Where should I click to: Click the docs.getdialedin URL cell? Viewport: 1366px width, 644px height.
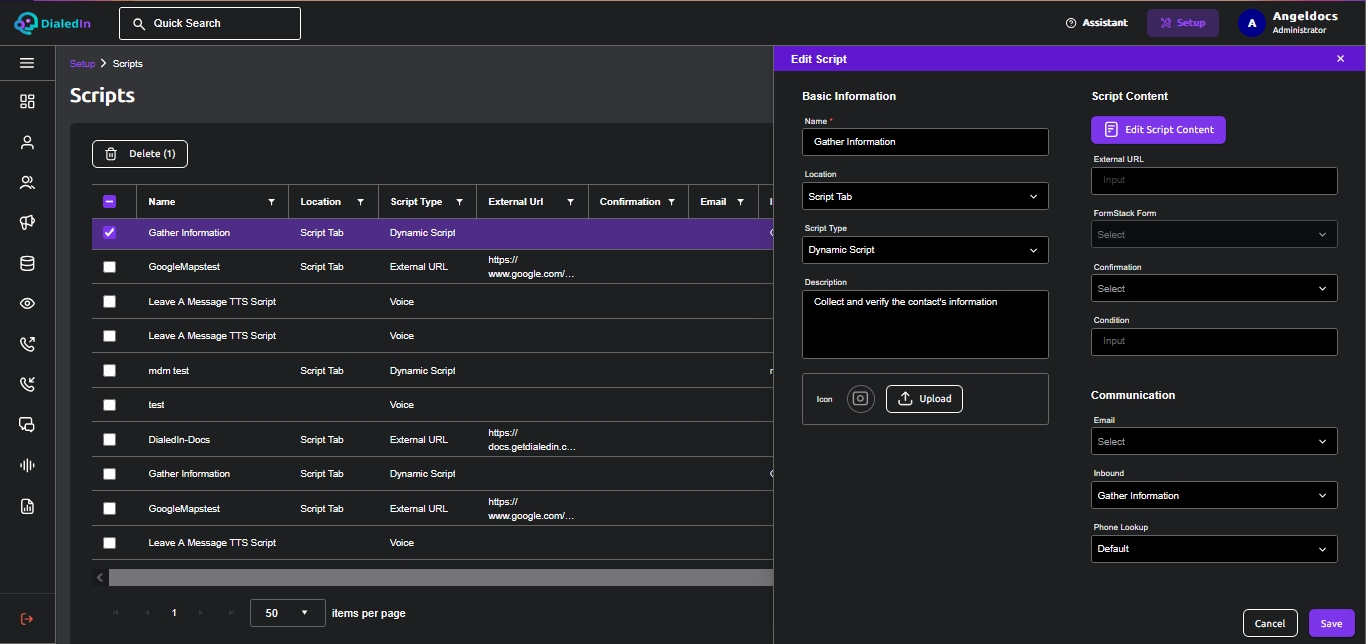coord(532,440)
